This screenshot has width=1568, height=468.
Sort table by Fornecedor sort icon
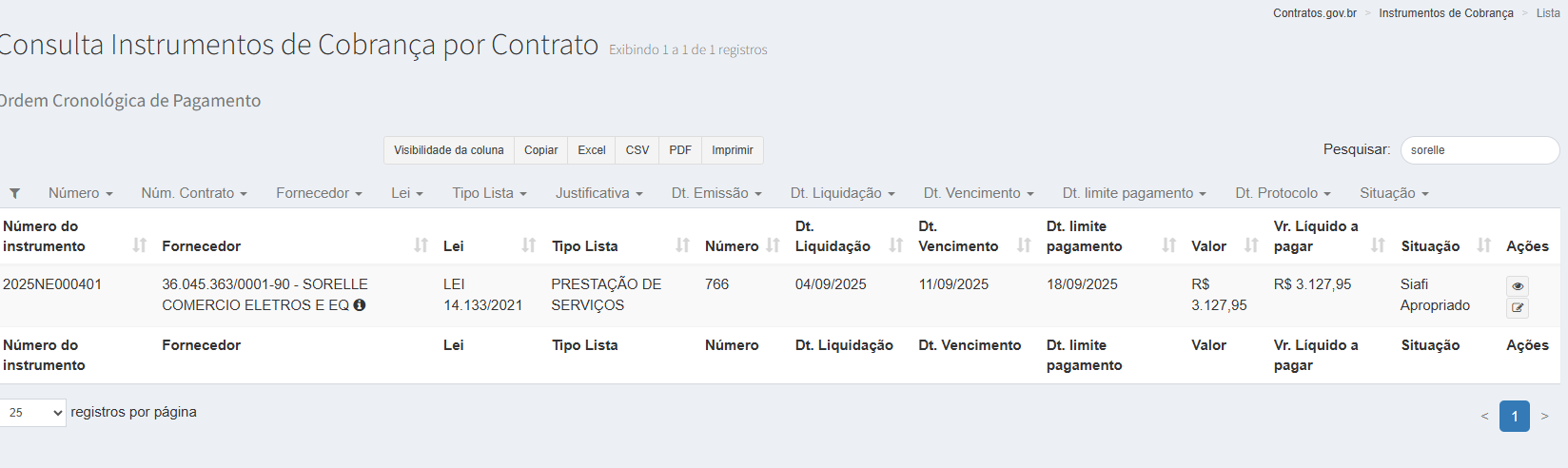click(x=421, y=245)
